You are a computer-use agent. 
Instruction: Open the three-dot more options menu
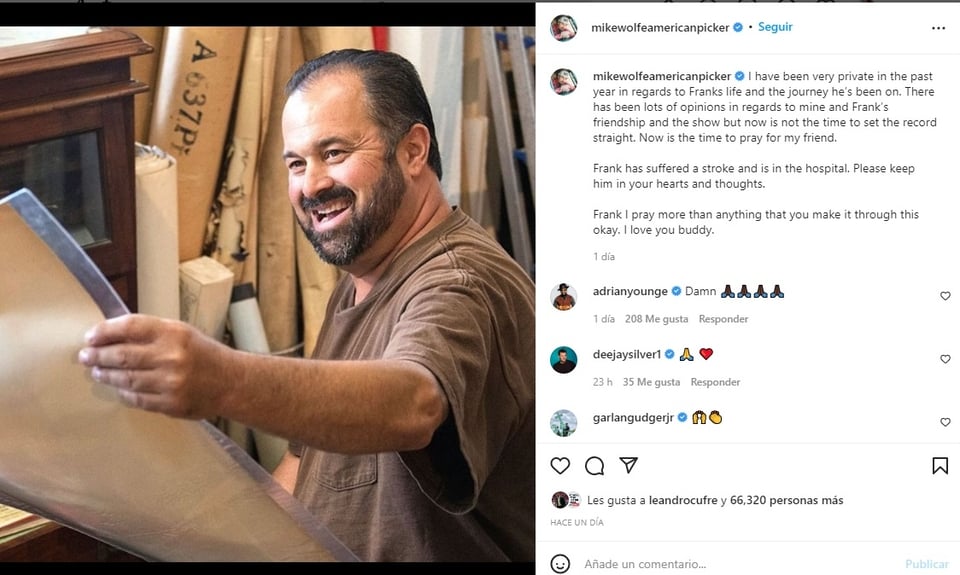(938, 28)
